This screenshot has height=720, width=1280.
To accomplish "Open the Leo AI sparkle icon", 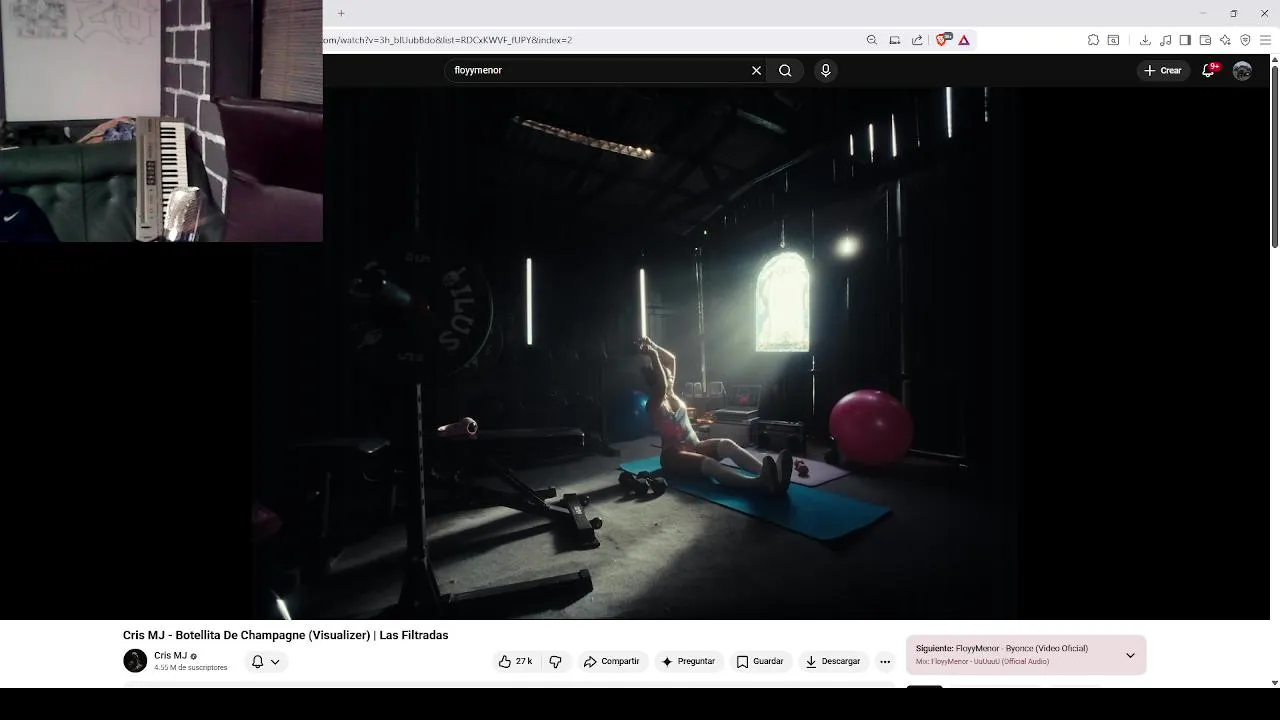I will (x=1225, y=40).
